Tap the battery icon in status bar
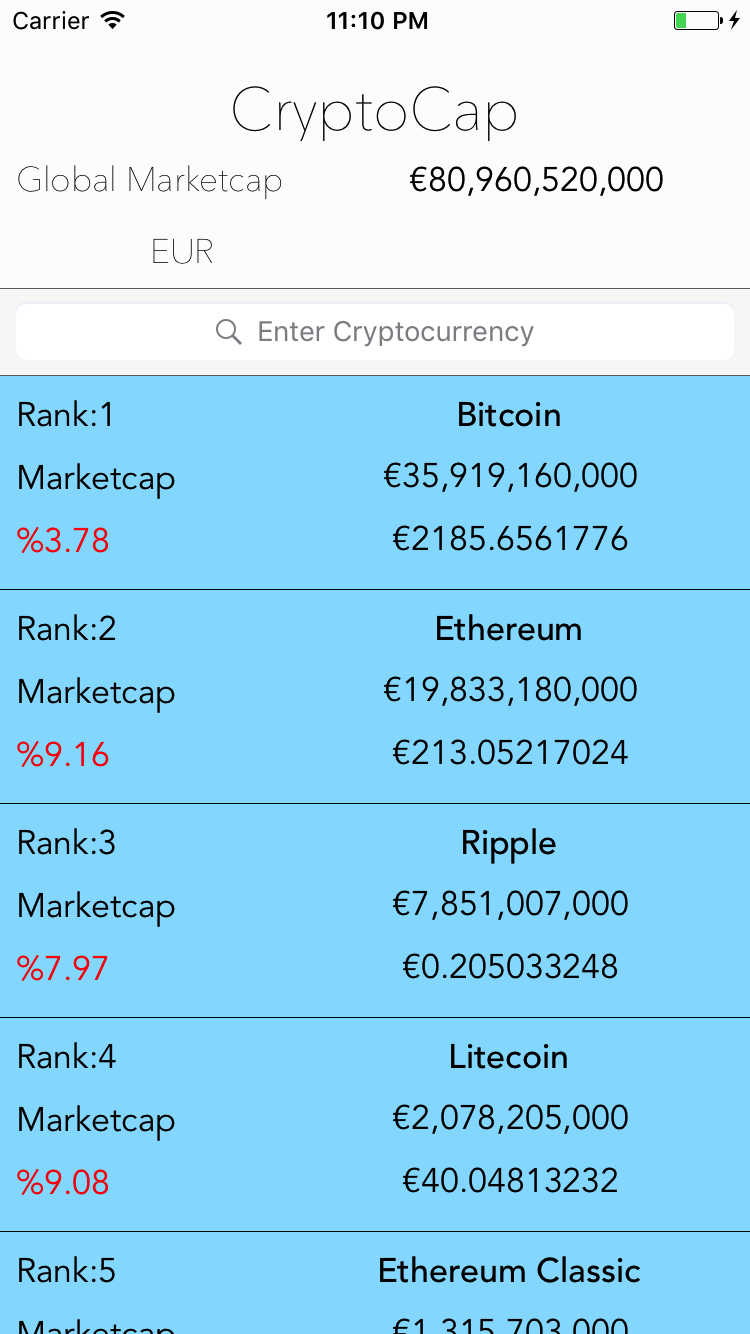The width and height of the screenshot is (750, 1334). tap(696, 21)
